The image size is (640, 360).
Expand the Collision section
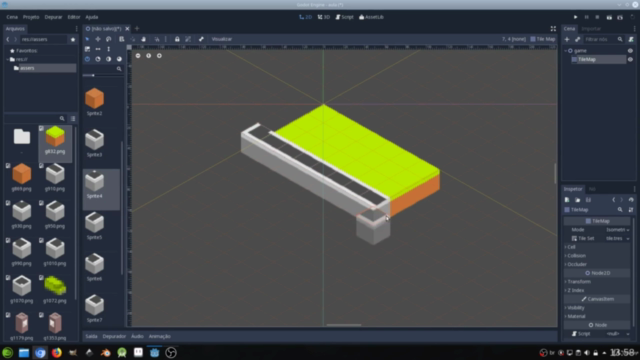coord(597,256)
